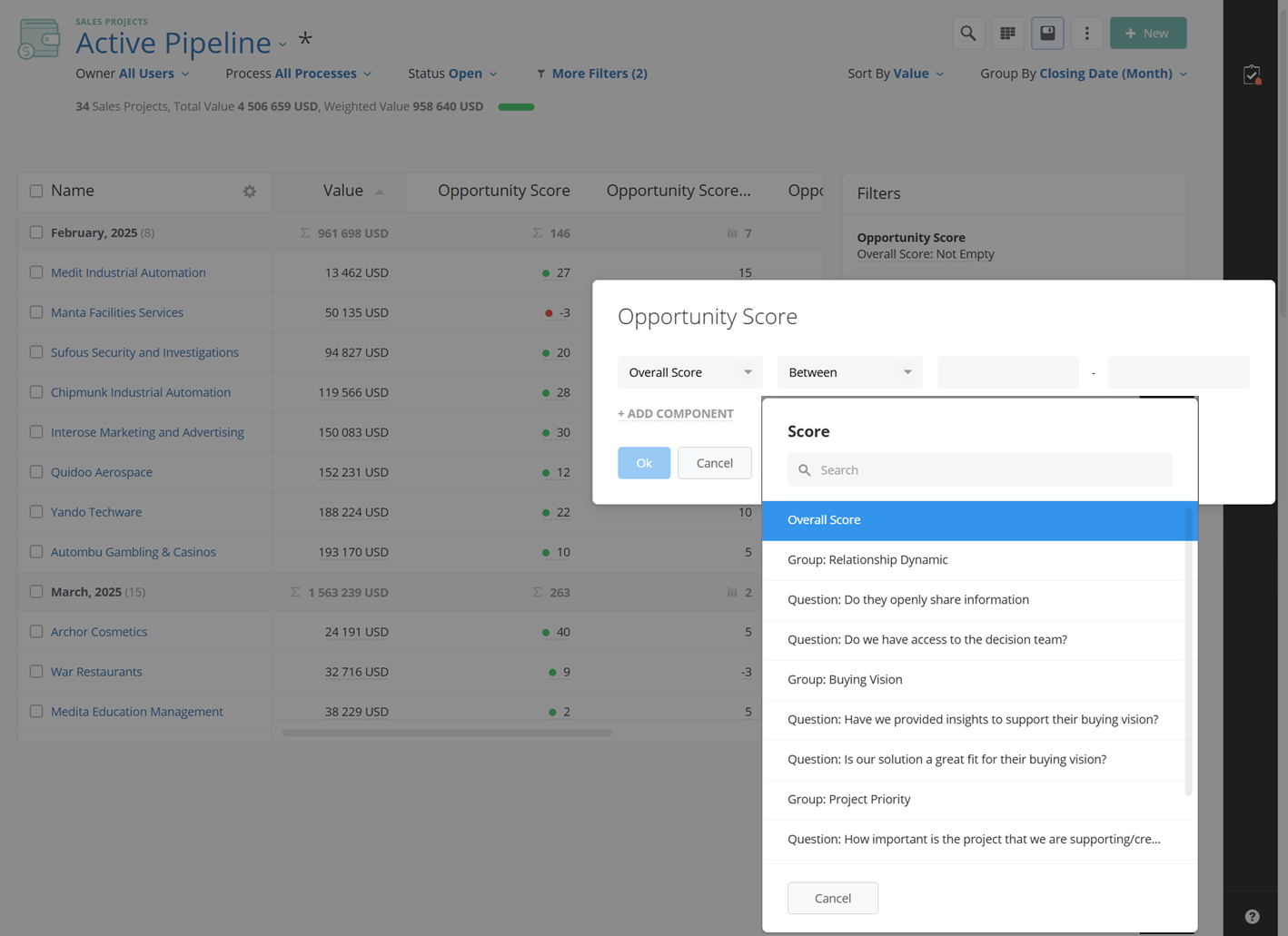Click the lower bound value input field
The width and height of the screenshot is (1288, 936).
tap(1008, 372)
